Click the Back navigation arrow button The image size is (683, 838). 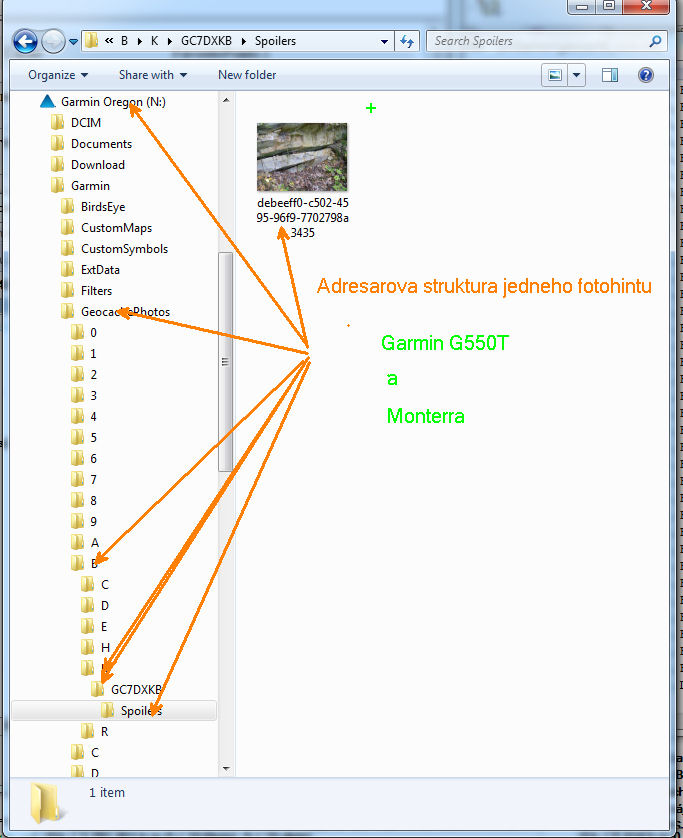[26, 42]
